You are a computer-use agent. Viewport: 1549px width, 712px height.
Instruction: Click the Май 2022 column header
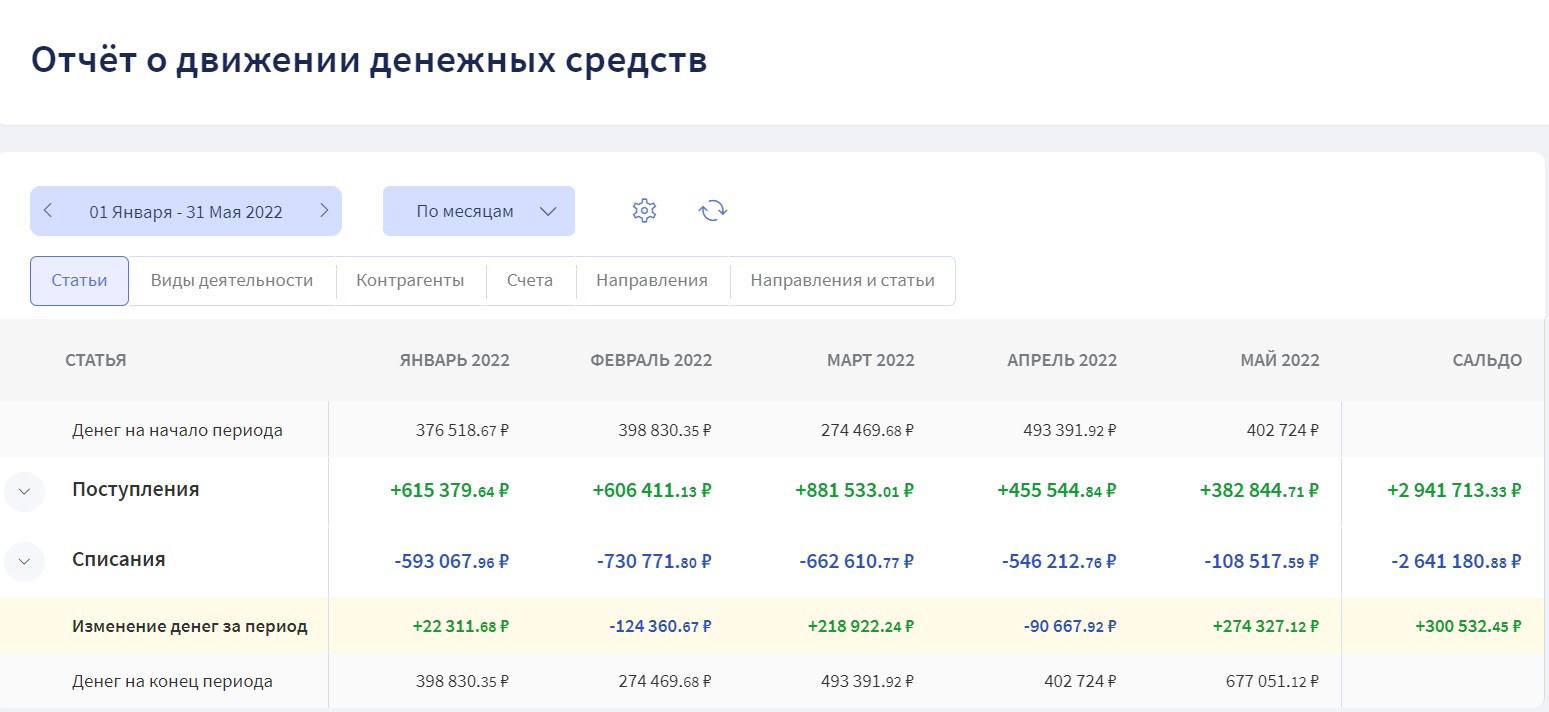tap(1280, 360)
